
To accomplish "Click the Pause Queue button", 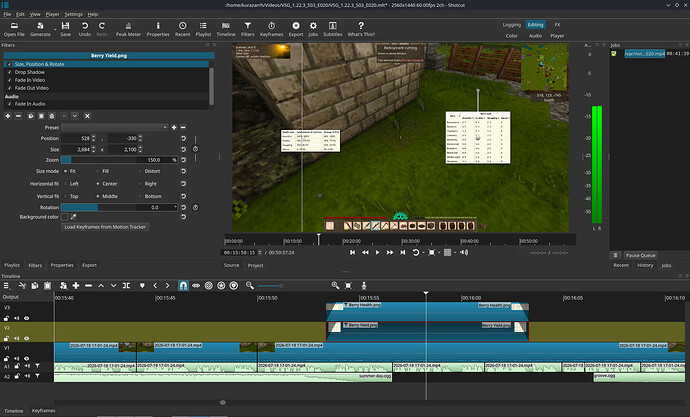I will coord(640,255).
